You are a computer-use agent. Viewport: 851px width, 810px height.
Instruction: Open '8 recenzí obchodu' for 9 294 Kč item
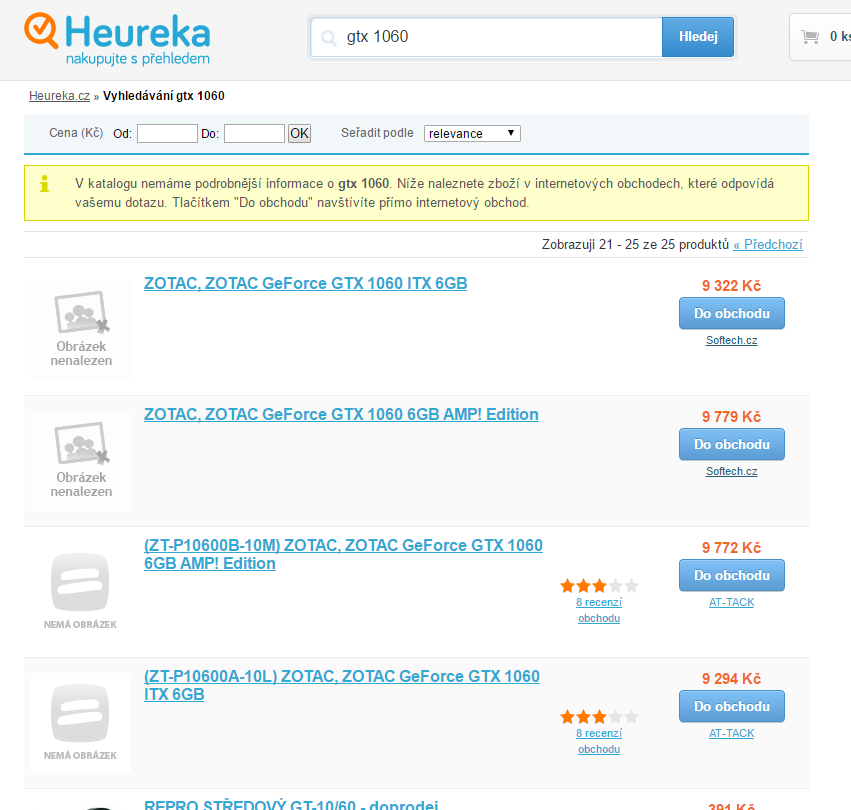tap(599, 741)
